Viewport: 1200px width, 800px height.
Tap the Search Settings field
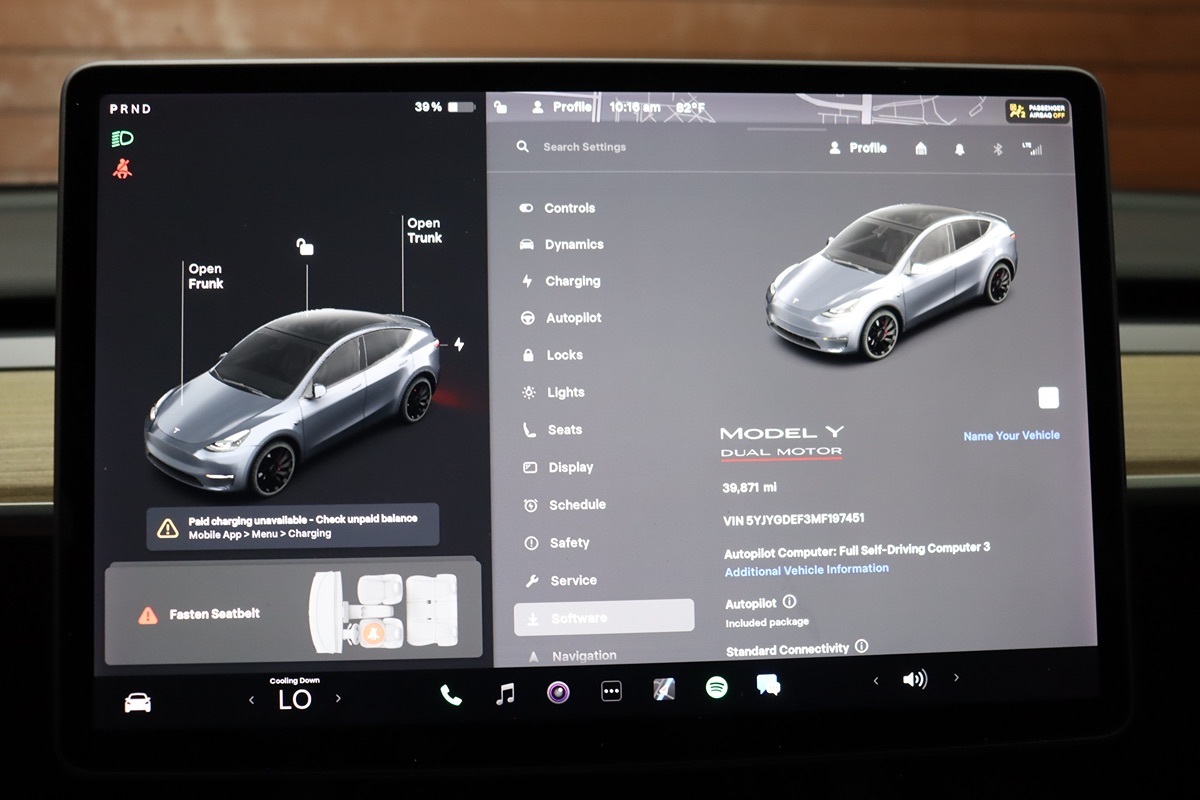(584, 147)
